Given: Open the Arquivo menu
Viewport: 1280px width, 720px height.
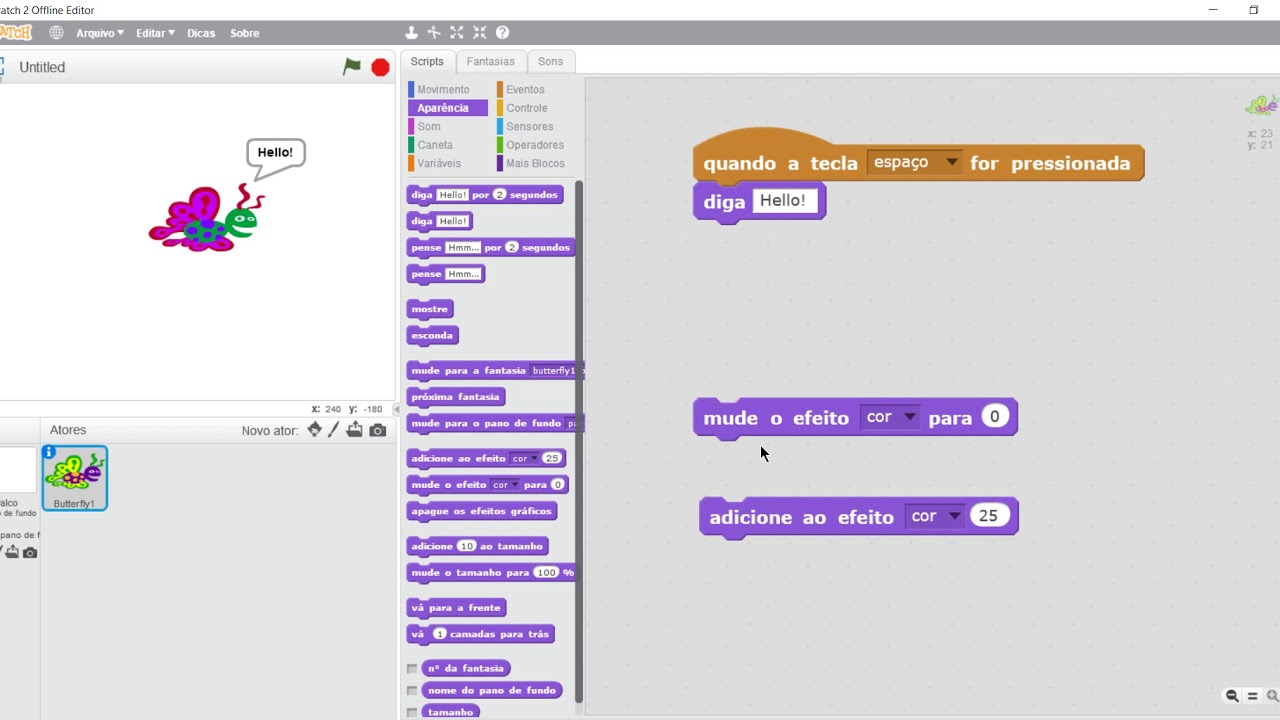Looking at the screenshot, I should click(x=100, y=33).
